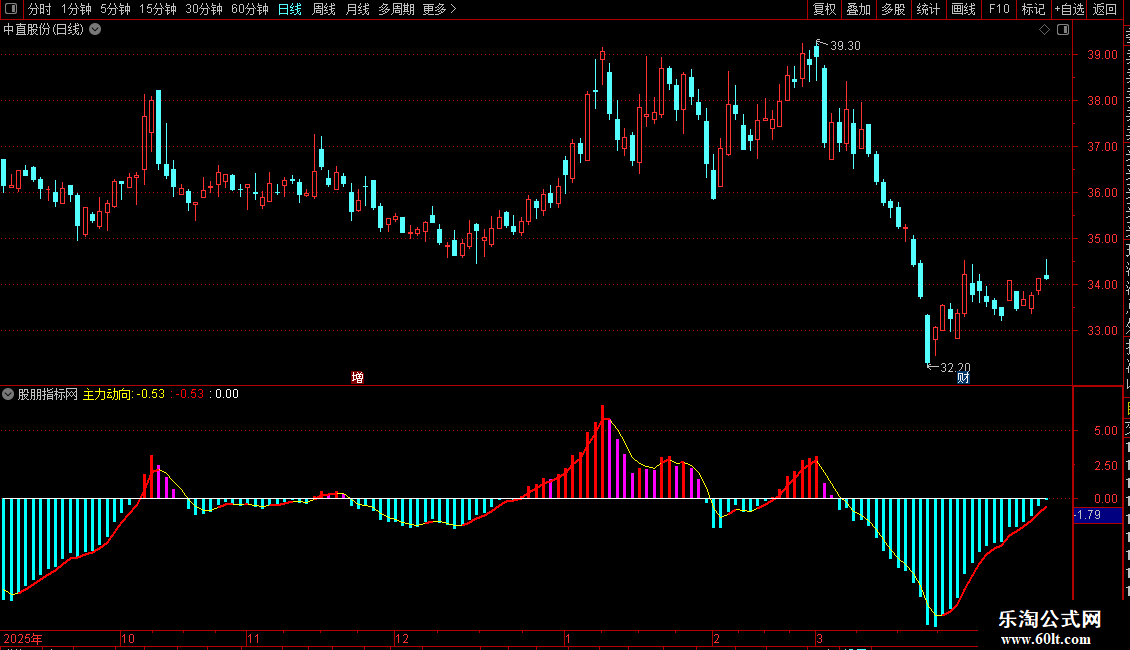Image resolution: width=1130 pixels, height=650 pixels.
Task: Click the month 10 date axis label
Action: 128,638
